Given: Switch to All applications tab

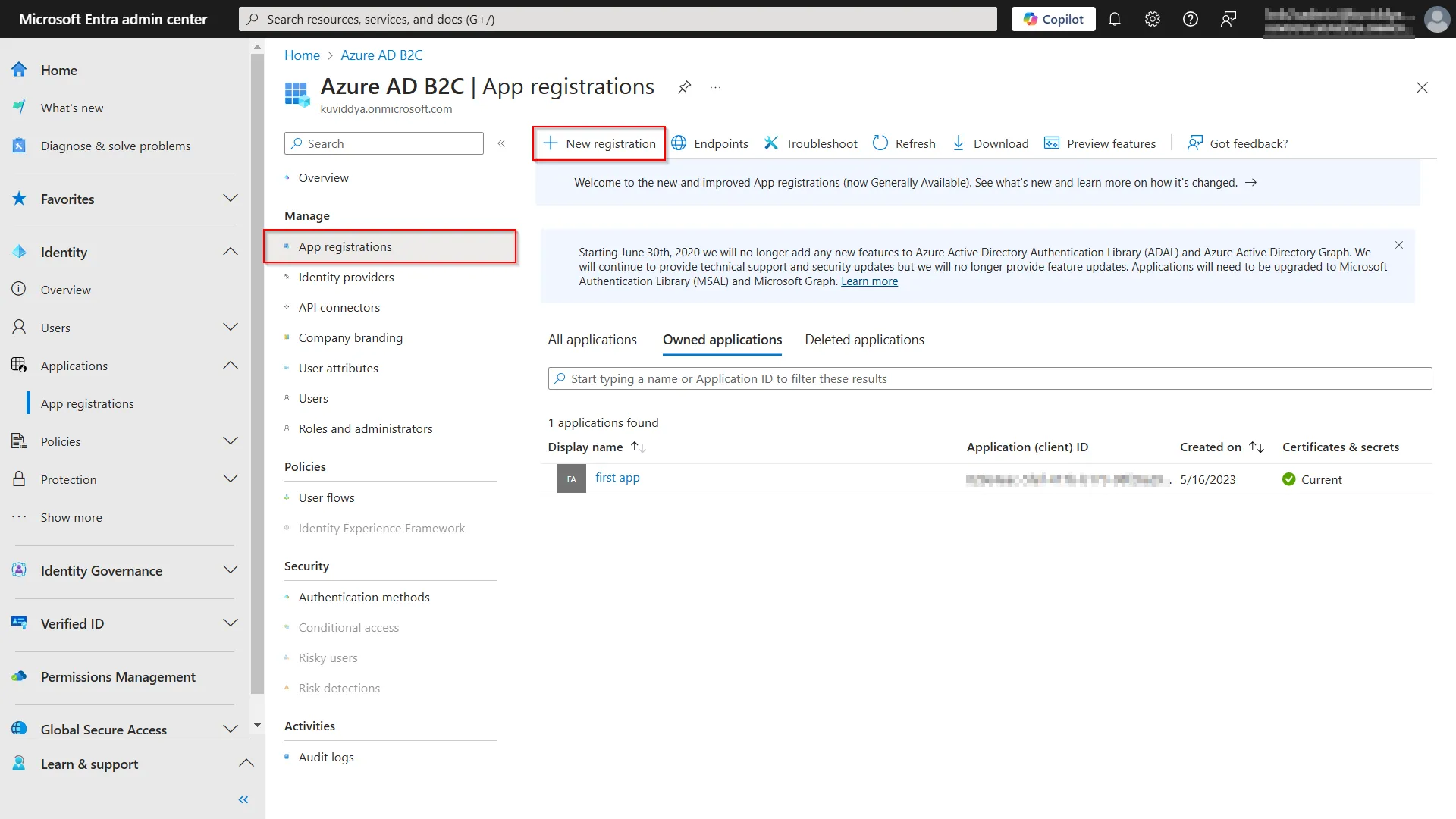Looking at the screenshot, I should tap(592, 340).
